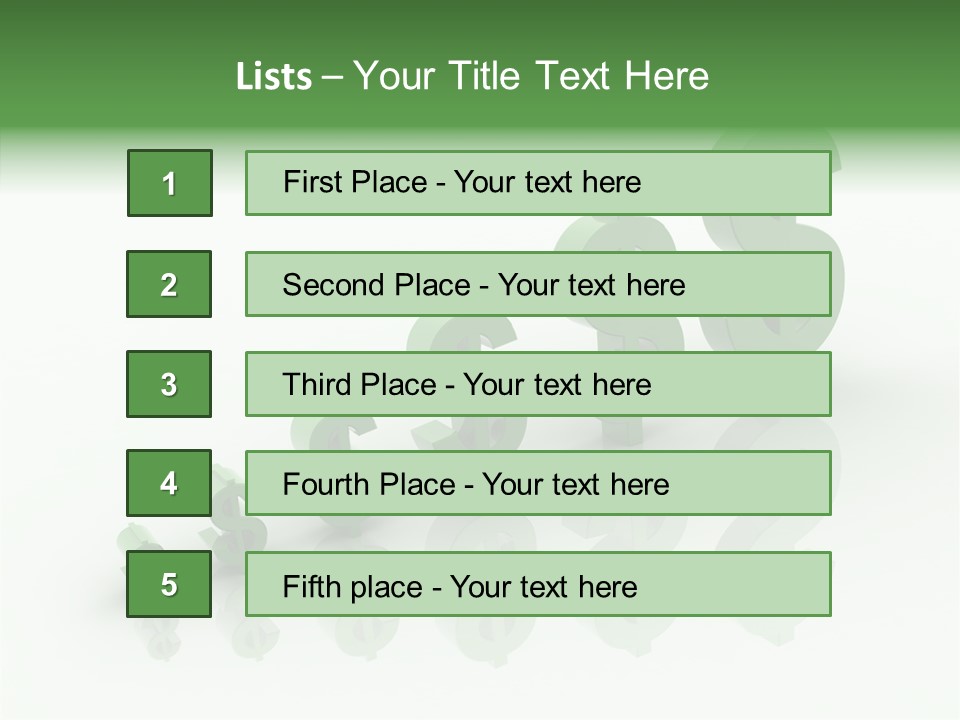Select the Third Place text bar
The height and width of the screenshot is (720, 960).
tap(538, 384)
